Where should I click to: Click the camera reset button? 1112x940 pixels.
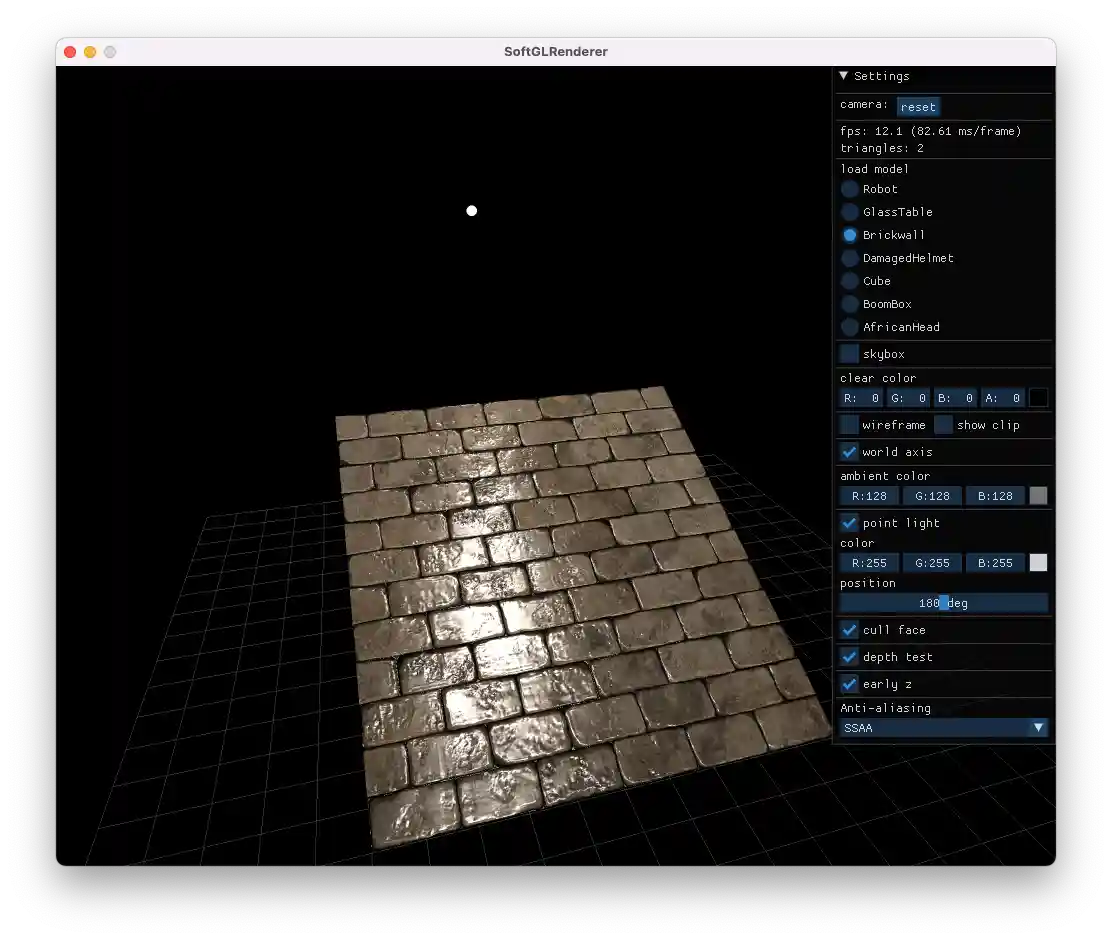917,107
